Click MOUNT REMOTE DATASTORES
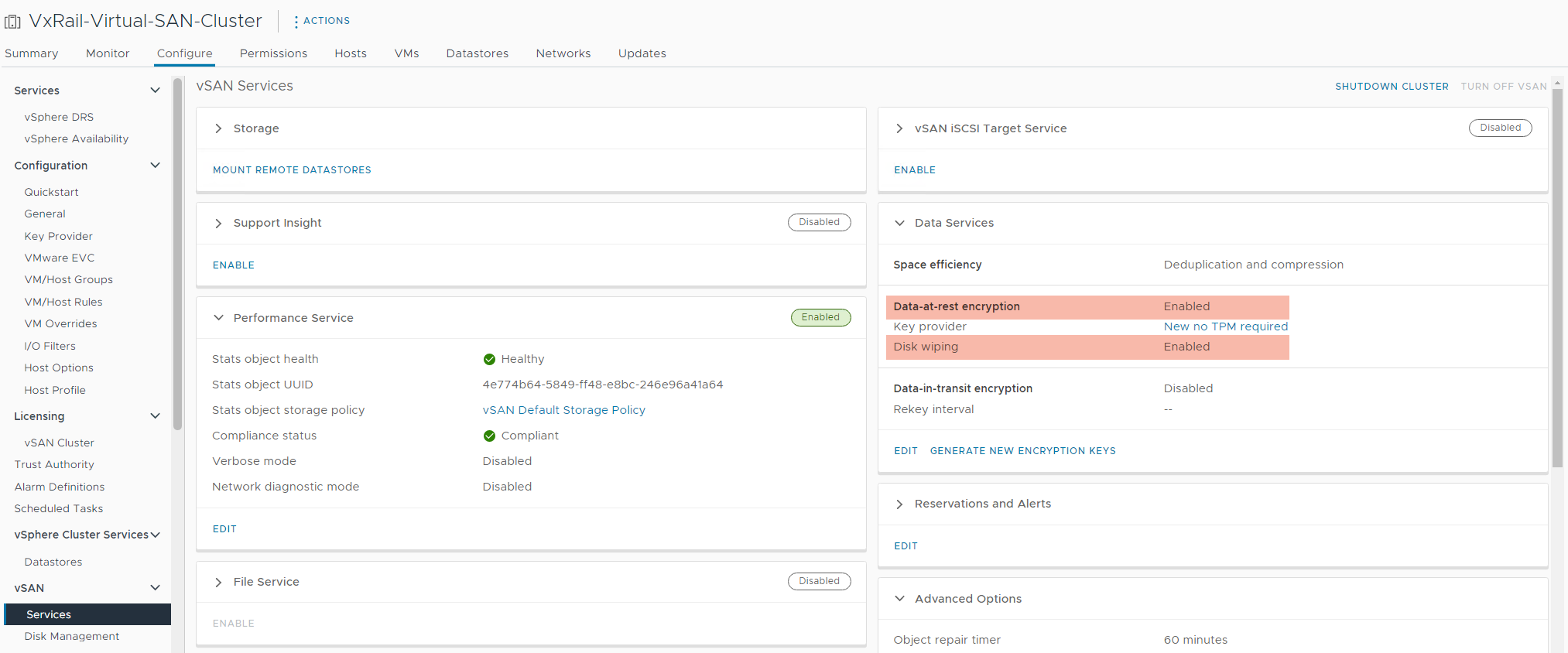Image resolution: width=1568 pixels, height=653 pixels. point(292,170)
